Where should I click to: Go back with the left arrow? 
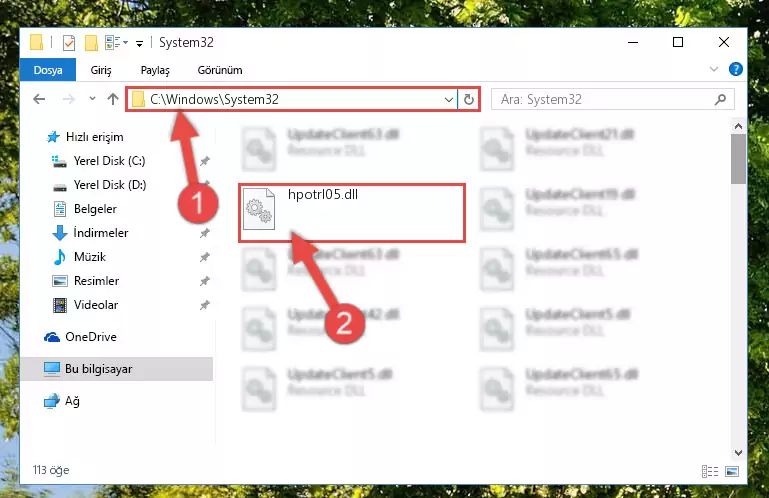(x=39, y=100)
